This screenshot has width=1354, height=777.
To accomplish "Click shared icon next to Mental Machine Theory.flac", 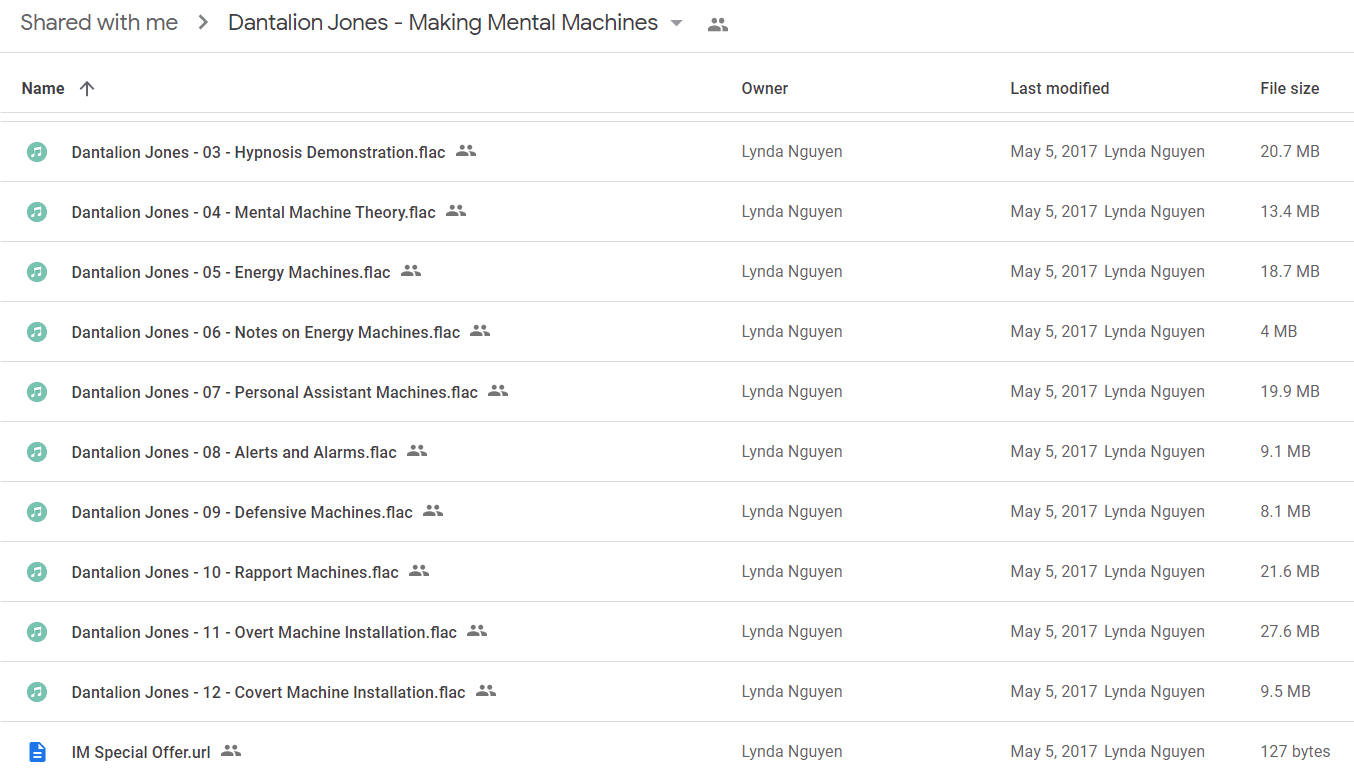I will [456, 211].
